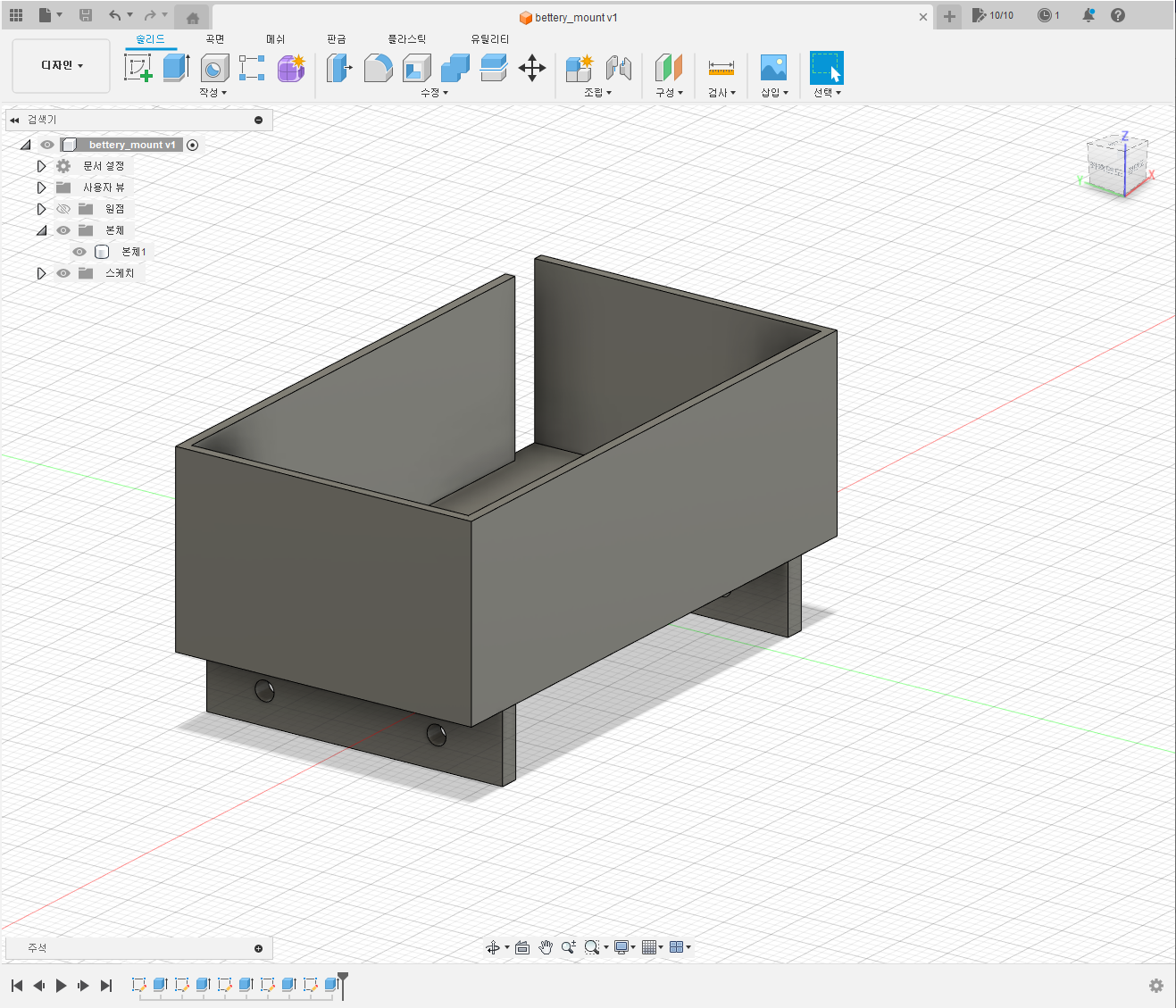Open the 삽입 dropdown menu
1176x1008 pixels.
774,93
